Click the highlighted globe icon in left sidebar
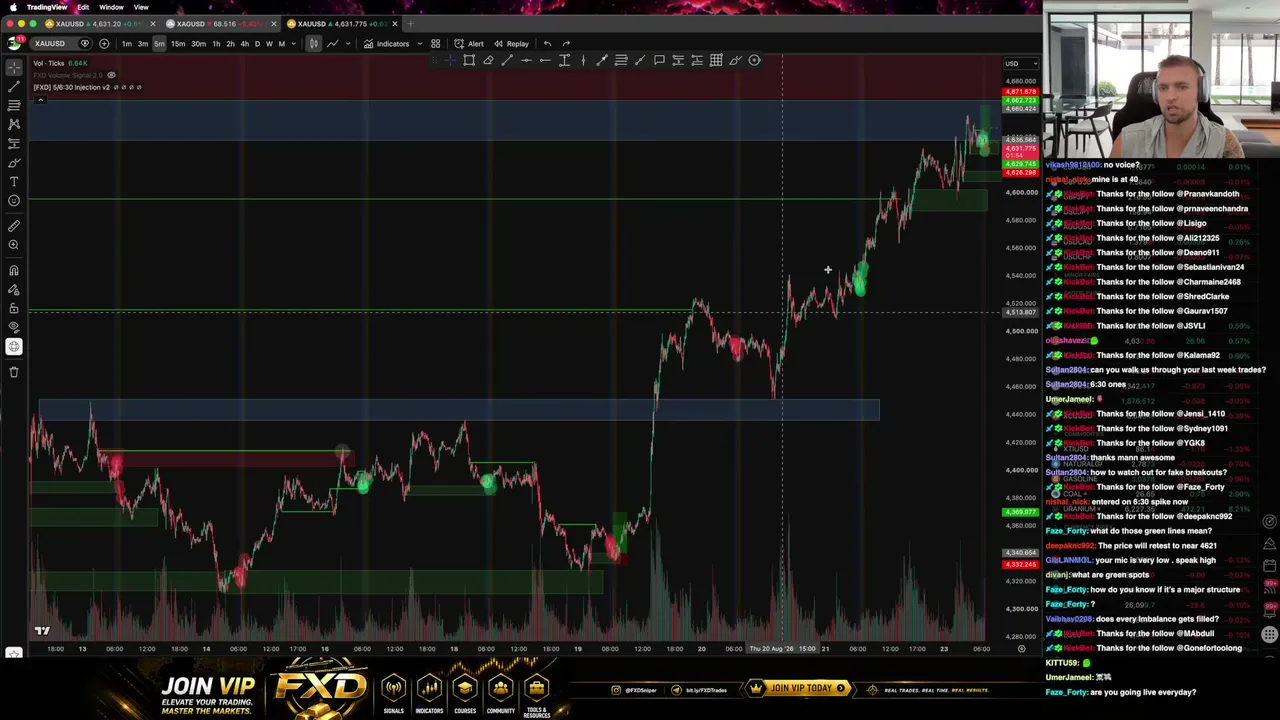Viewport: 1280px width, 720px height. [14, 347]
